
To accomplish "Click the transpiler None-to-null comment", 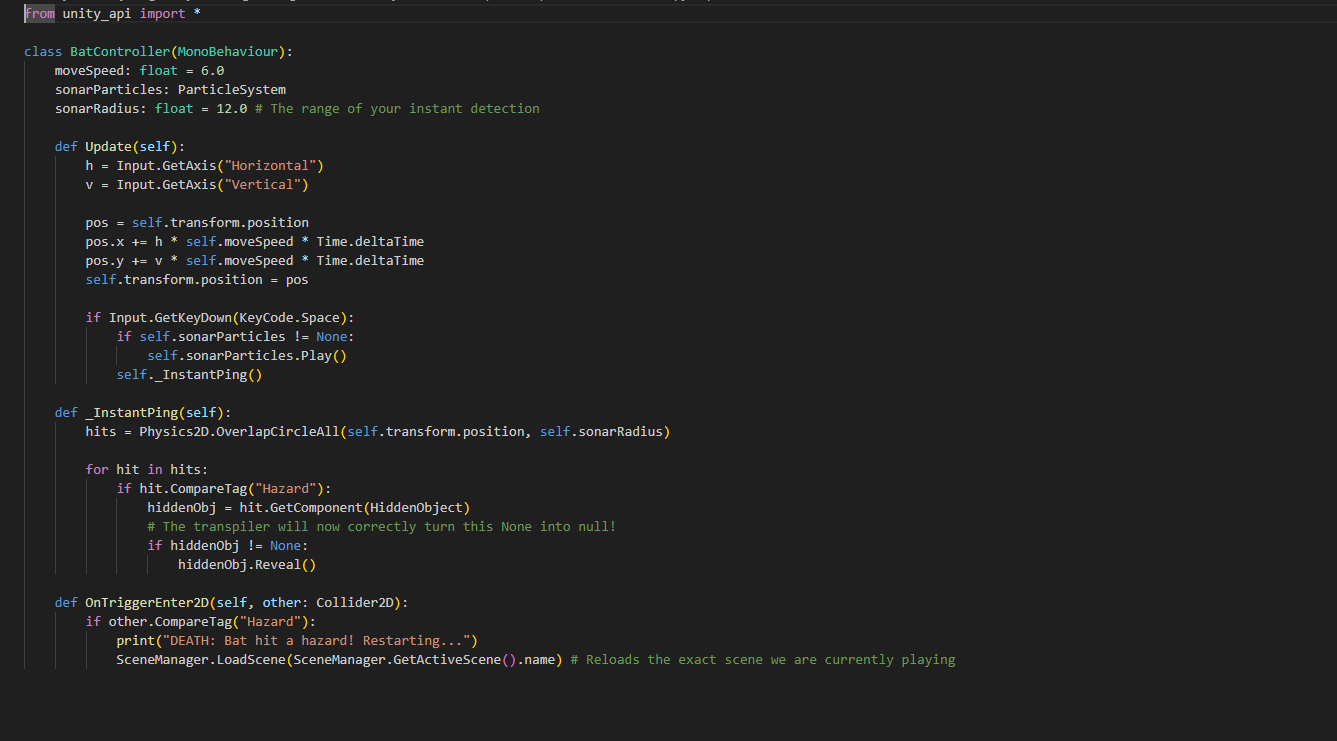I will [x=381, y=526].
